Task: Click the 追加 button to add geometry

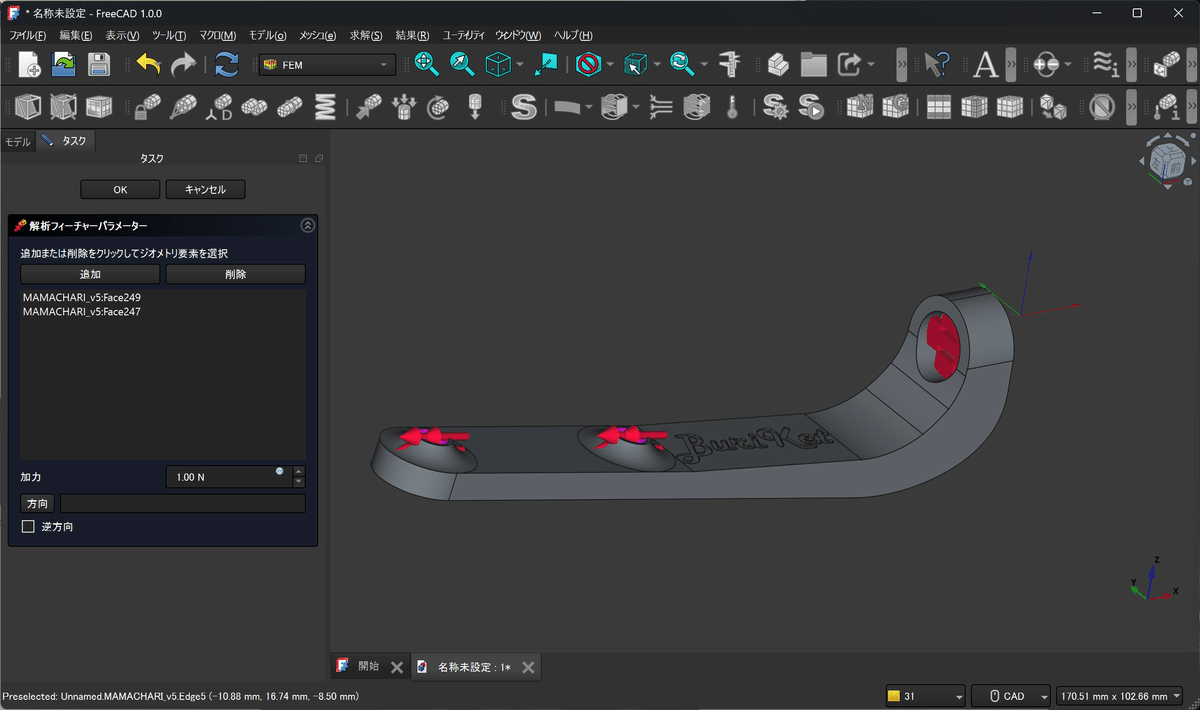Action: click(x=90, y=274)
